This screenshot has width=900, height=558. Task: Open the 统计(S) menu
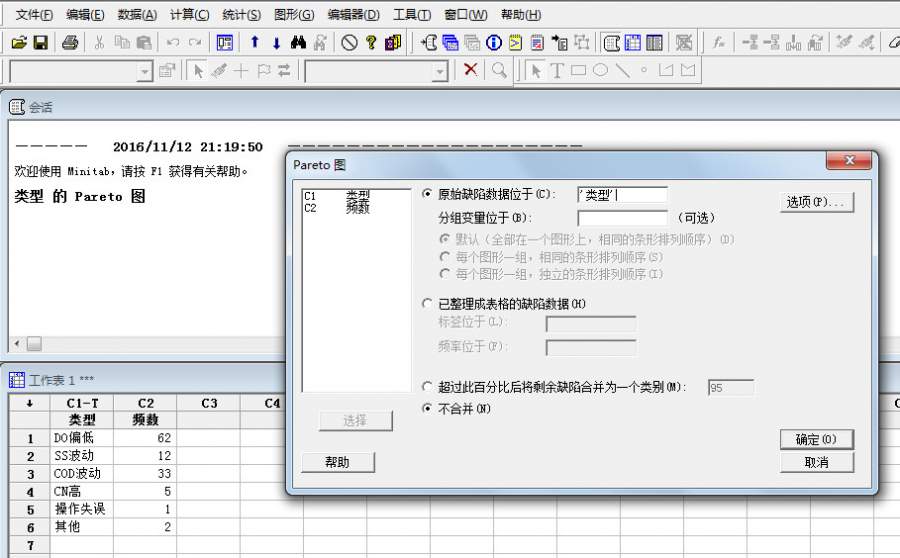[x=241, y=15]
